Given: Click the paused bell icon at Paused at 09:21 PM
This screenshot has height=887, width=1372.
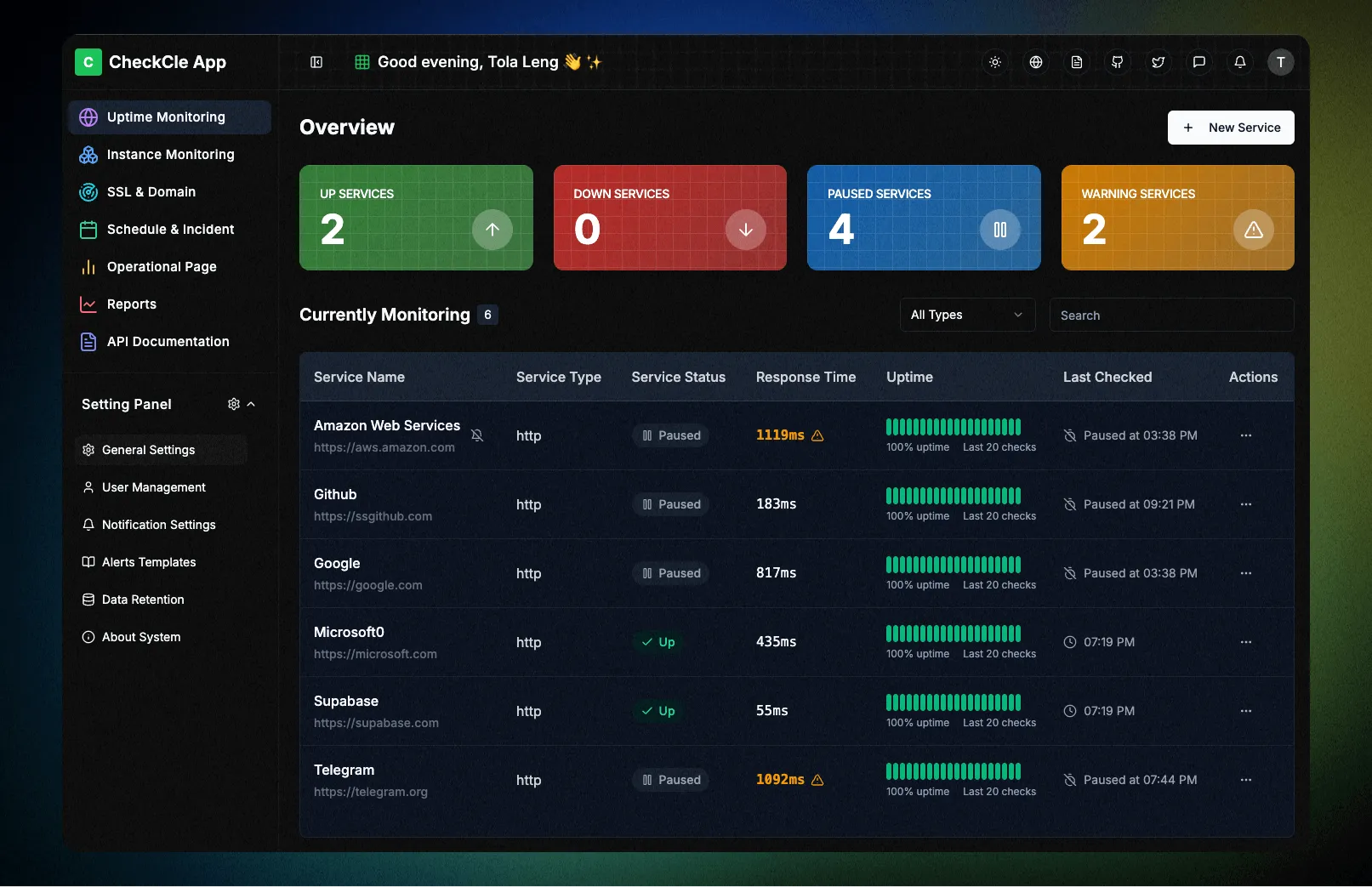Looking at the screenshot, I should (1070, 504).
